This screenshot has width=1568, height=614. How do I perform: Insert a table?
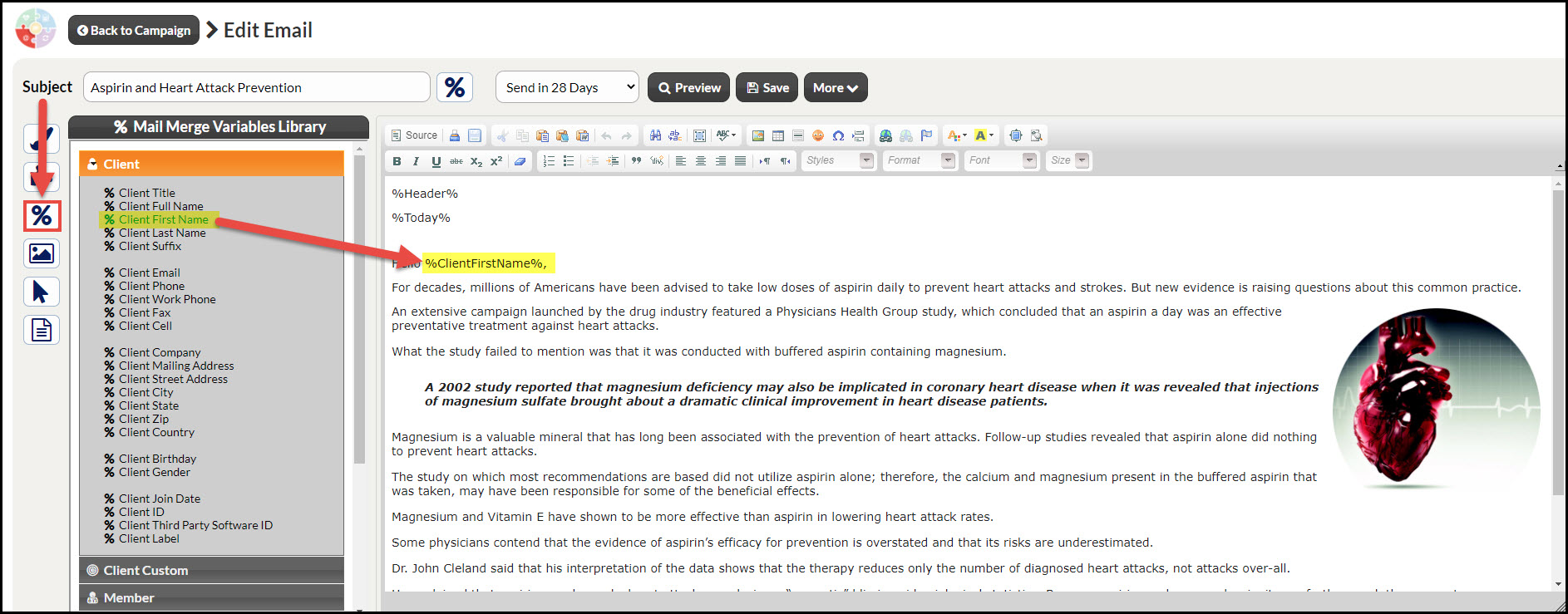[778, 135]
